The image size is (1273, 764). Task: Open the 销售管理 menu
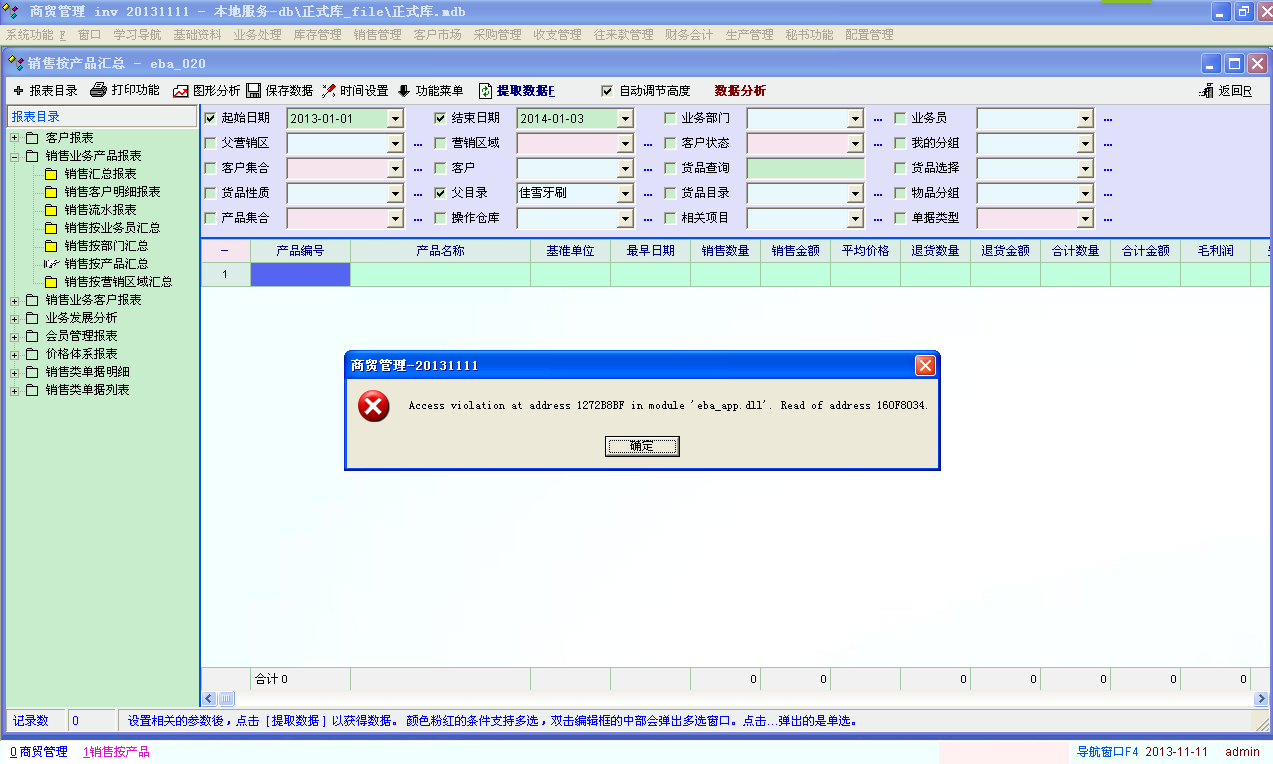(x=377, y=34)
